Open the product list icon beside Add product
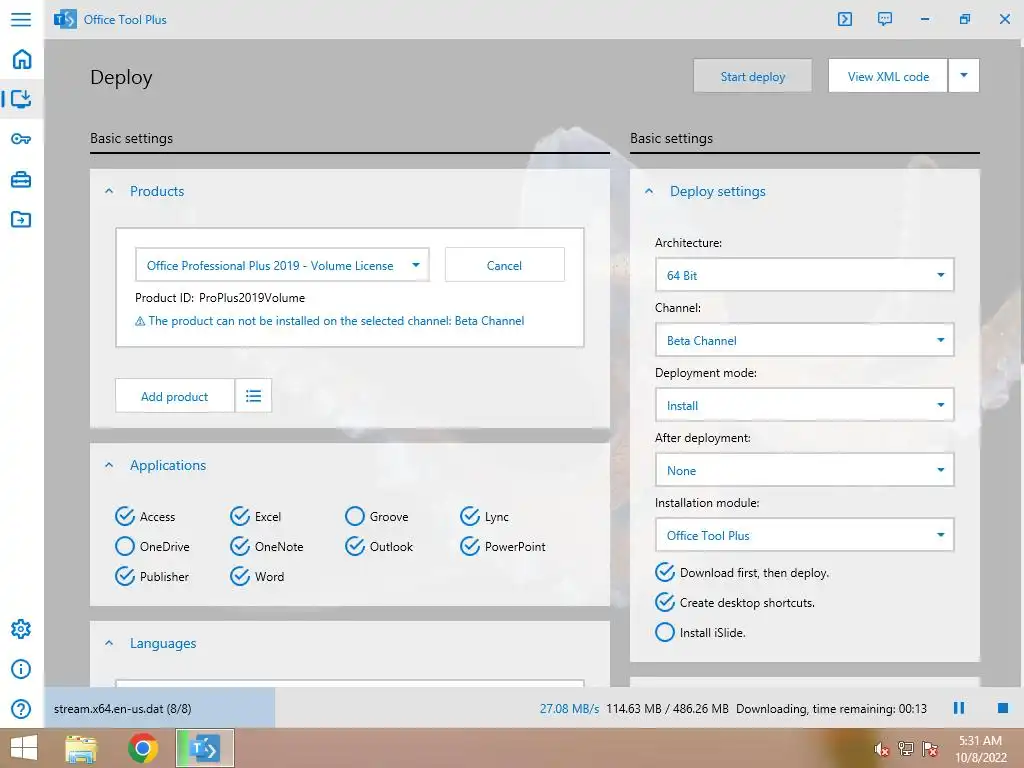Screen dimensions: 1024x768 click(x=253, y=396)
